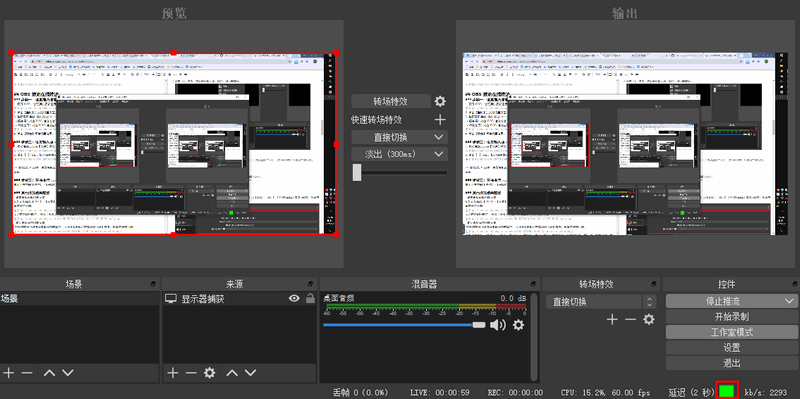The width and height of the screenshot is (800, 399).
Task: Toggle 工作室模式 studio mode
Action: point(732,332)
